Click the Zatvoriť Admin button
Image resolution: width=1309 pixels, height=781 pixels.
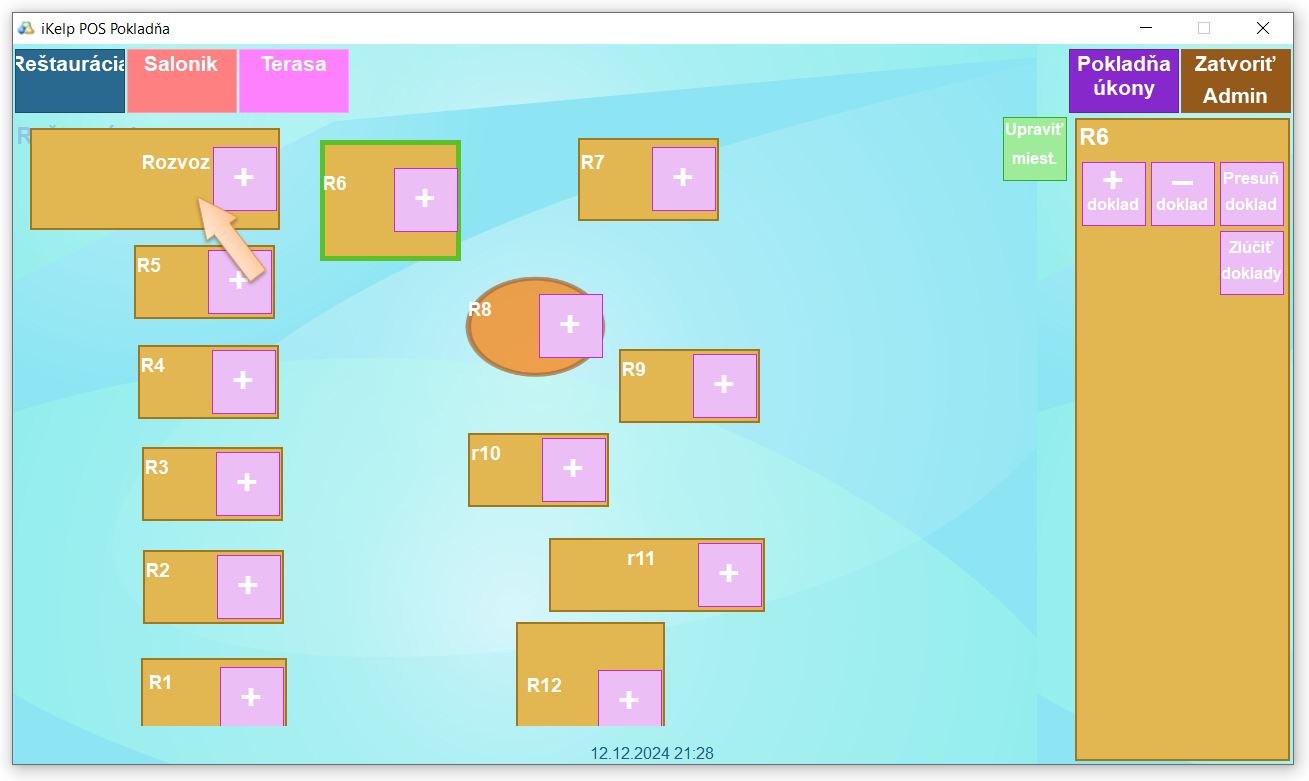pyautogui.click(x=1235, y=80)
